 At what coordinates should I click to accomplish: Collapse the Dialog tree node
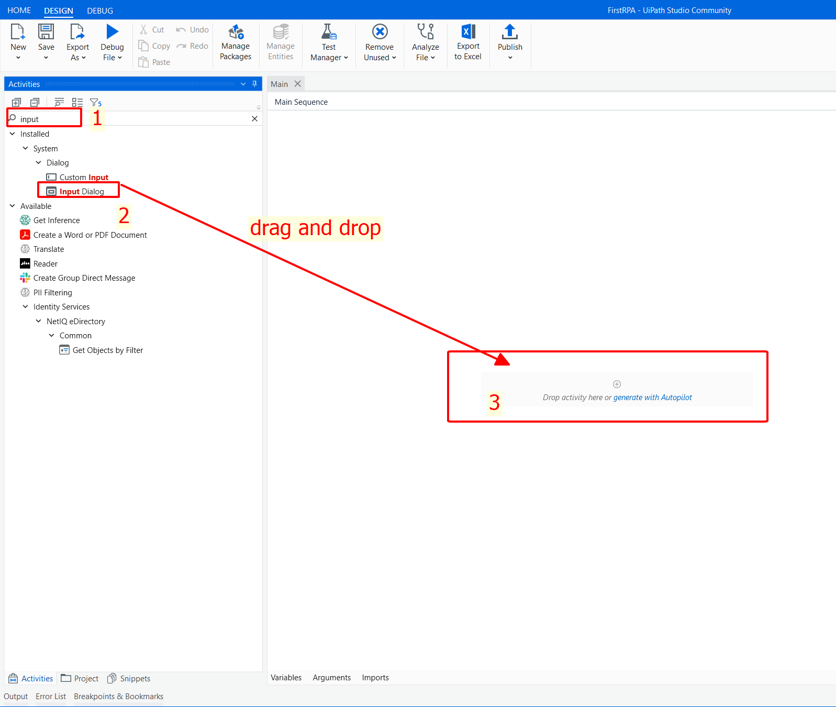tap(38, 163)
